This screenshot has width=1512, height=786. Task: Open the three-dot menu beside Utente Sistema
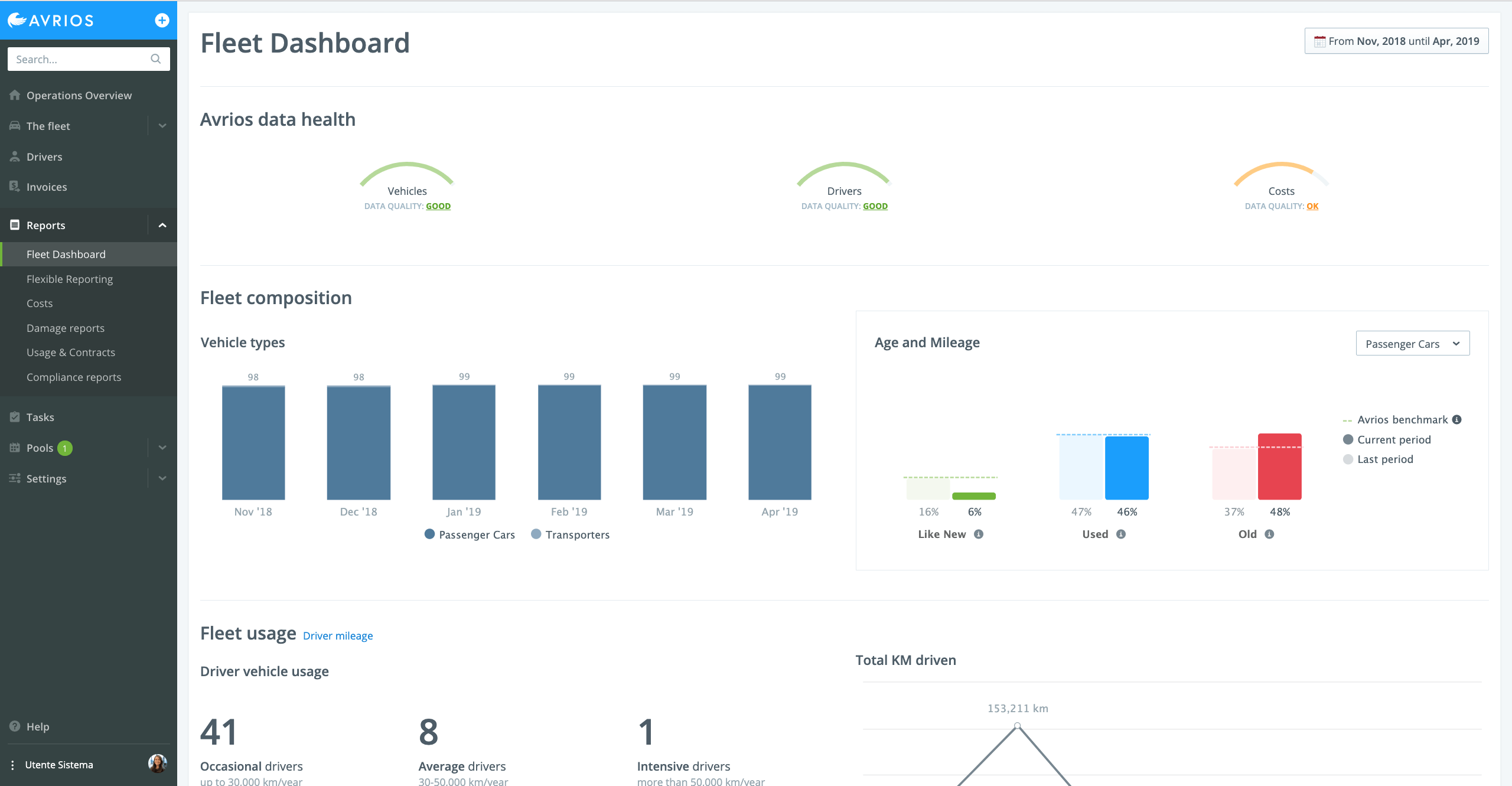click(12, 765)
